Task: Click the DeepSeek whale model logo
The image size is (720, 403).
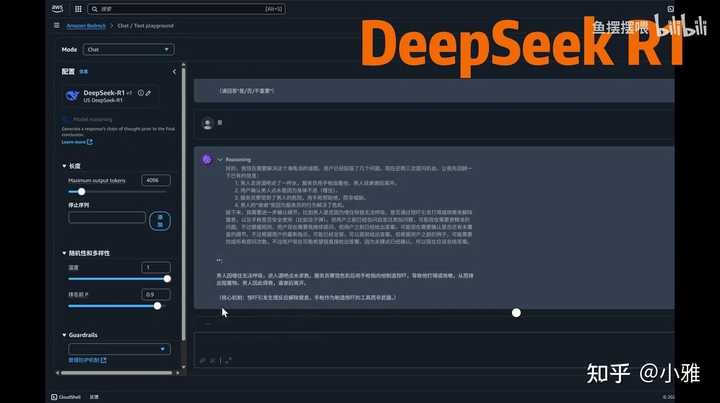Action: pos(72,96)
